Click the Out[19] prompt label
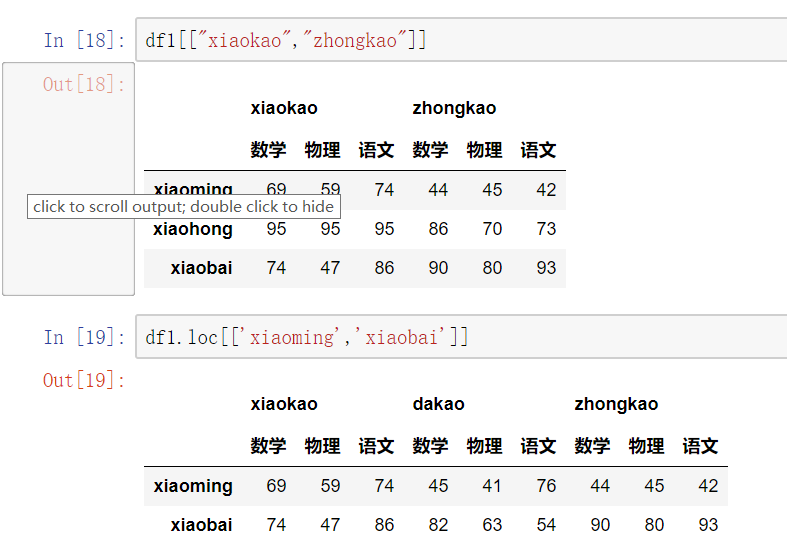Screen dimensions: 787x557 point(84,380)
